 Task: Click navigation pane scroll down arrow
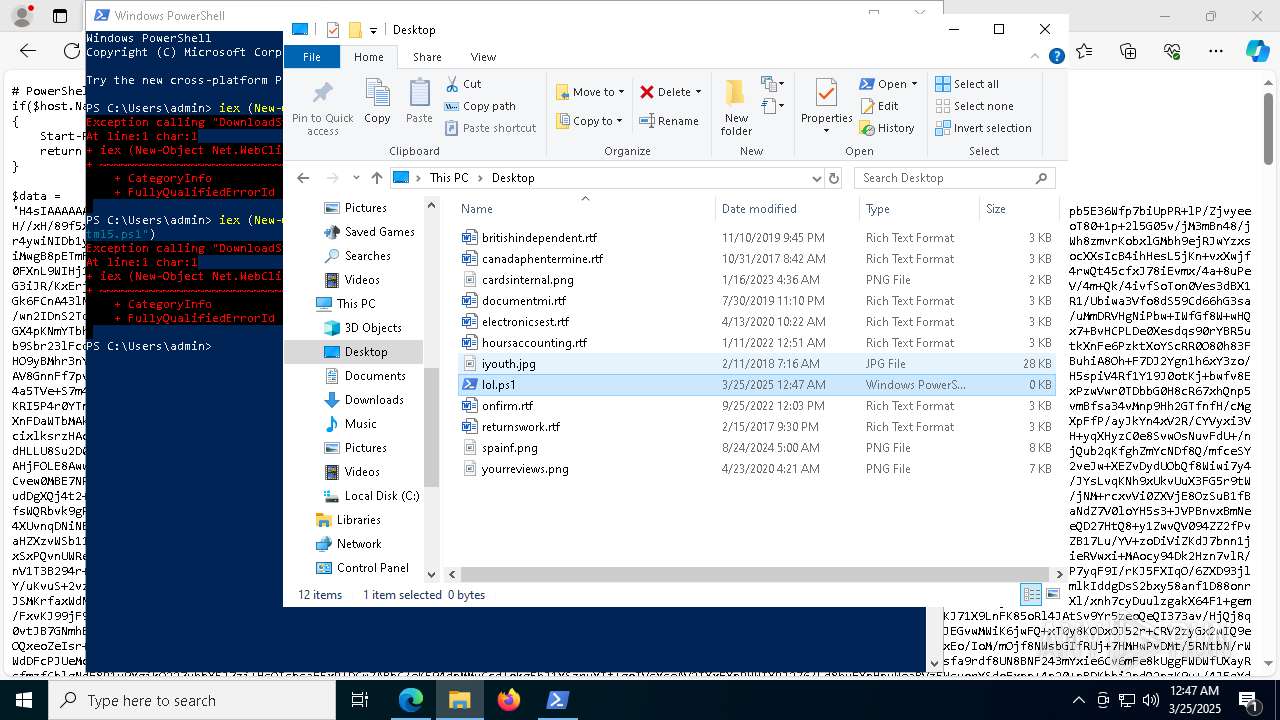click(x=432, y=574)
